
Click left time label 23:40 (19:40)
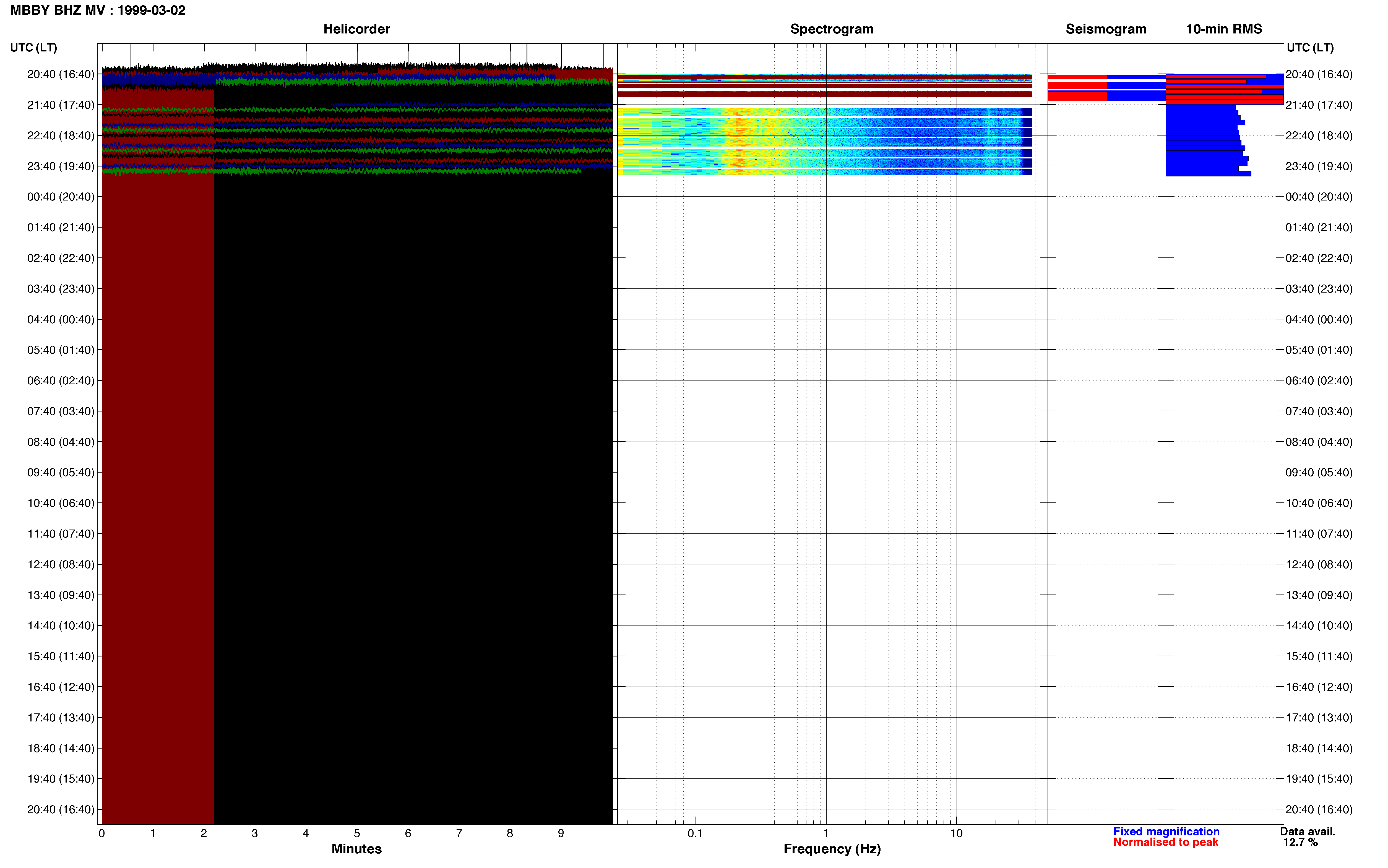coord(60,166)
